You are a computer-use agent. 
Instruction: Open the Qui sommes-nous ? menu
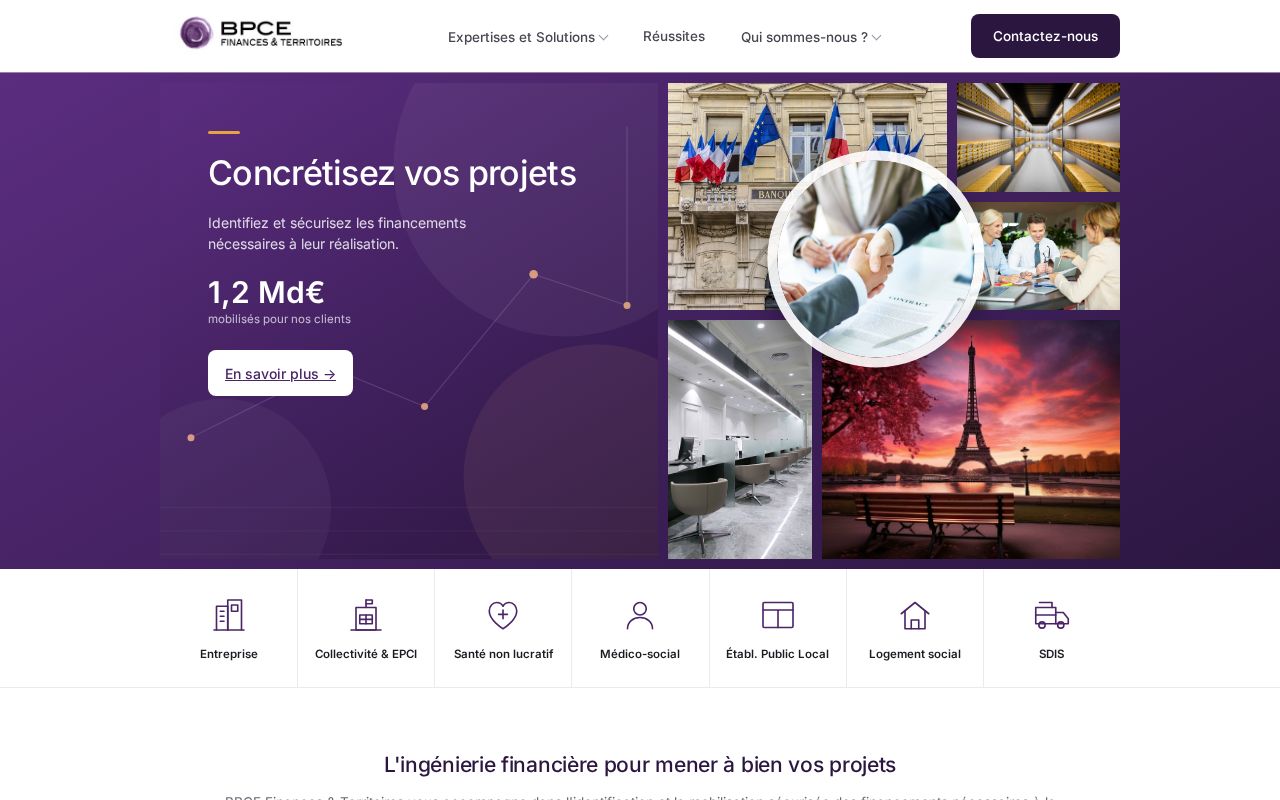click(811, 37)
